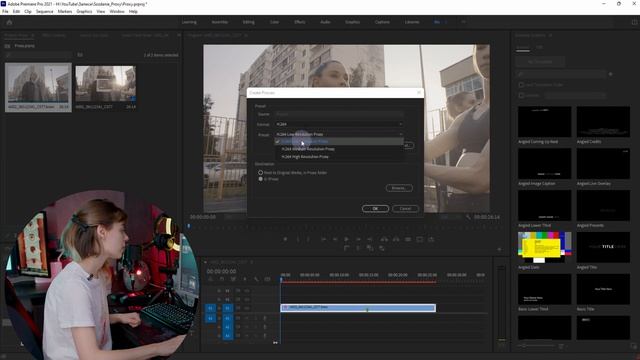
Task: Check the Libraries checkbox in Essential Graphics
Action: tap(521, 96)
